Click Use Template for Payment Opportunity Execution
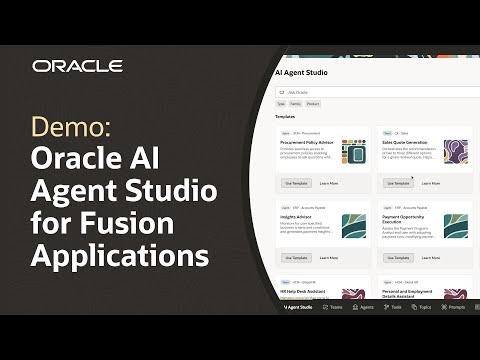The height and width of the screenshot is (360, 480). [398, 258]
